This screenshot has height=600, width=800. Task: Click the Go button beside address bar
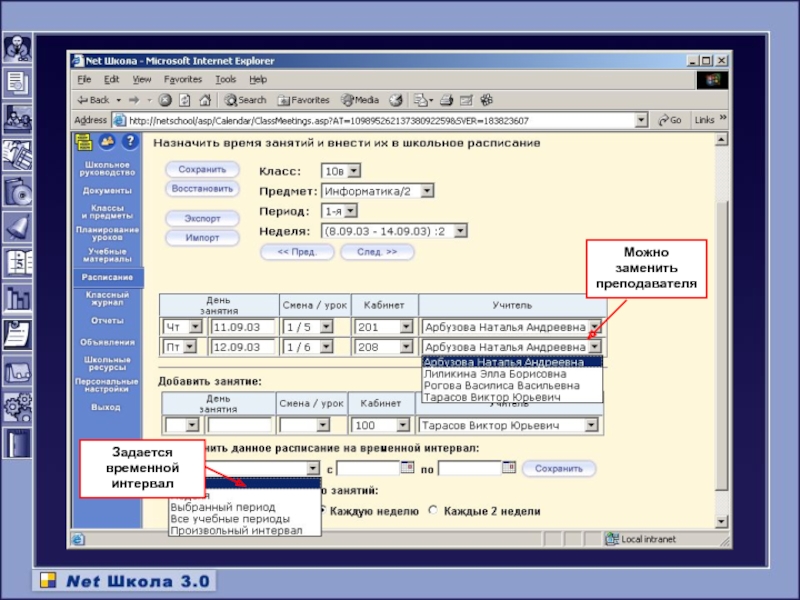pyautogui.click(x=669, y=120)
